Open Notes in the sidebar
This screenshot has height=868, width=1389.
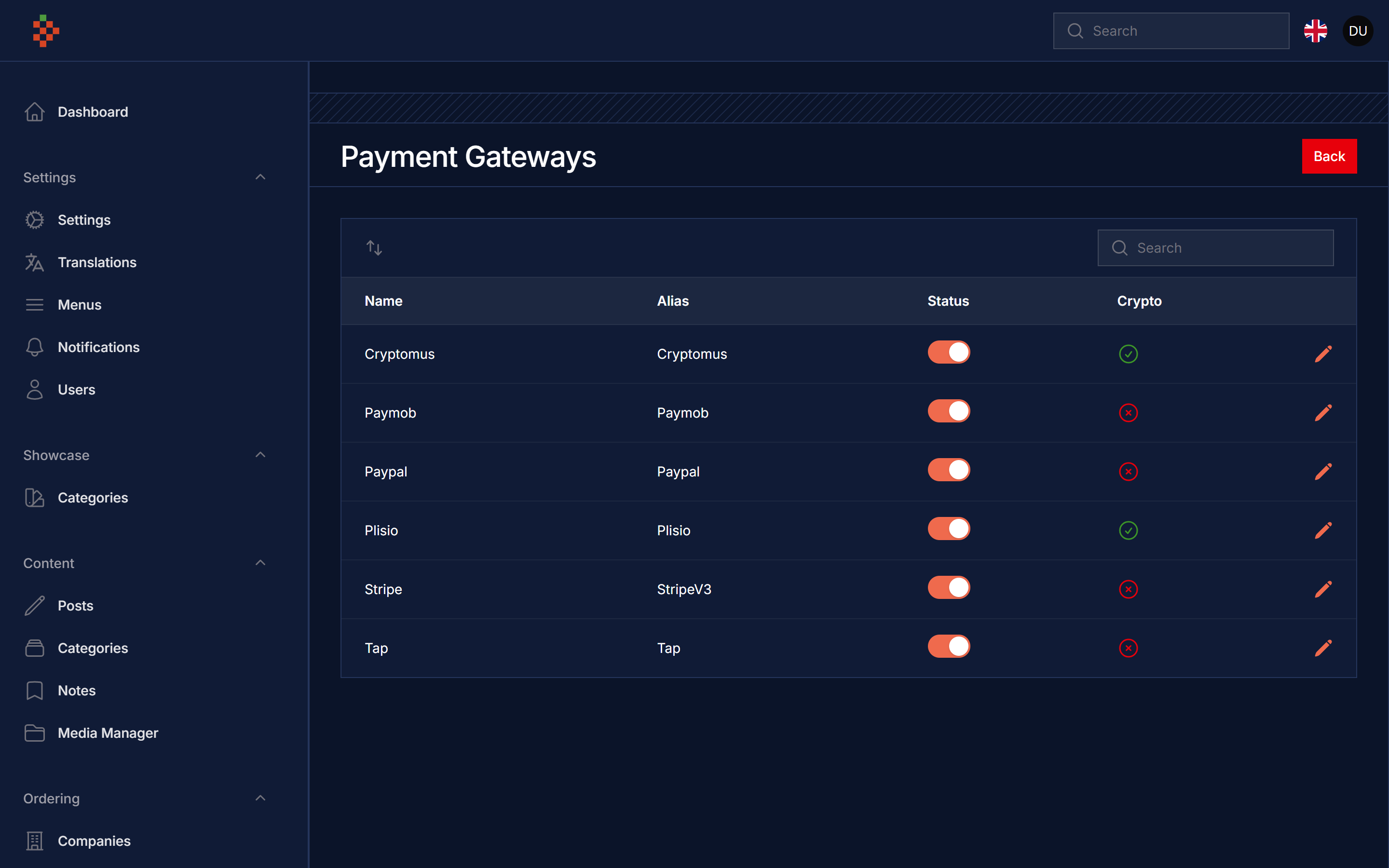point(77,691)
